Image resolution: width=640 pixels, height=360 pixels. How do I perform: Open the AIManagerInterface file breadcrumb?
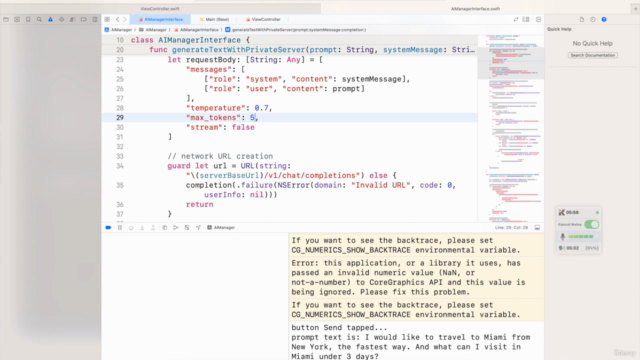[x=196, y=30]
